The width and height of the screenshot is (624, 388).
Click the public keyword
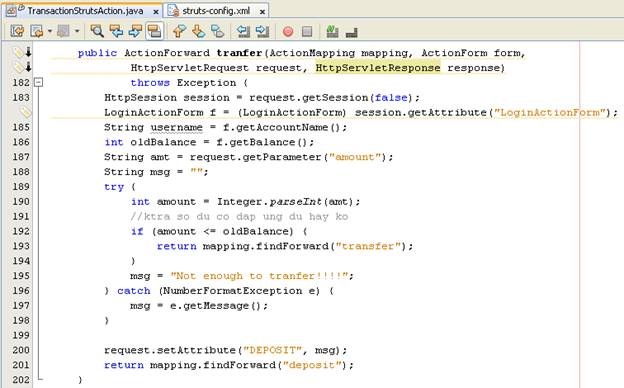[x=98, y=53]
